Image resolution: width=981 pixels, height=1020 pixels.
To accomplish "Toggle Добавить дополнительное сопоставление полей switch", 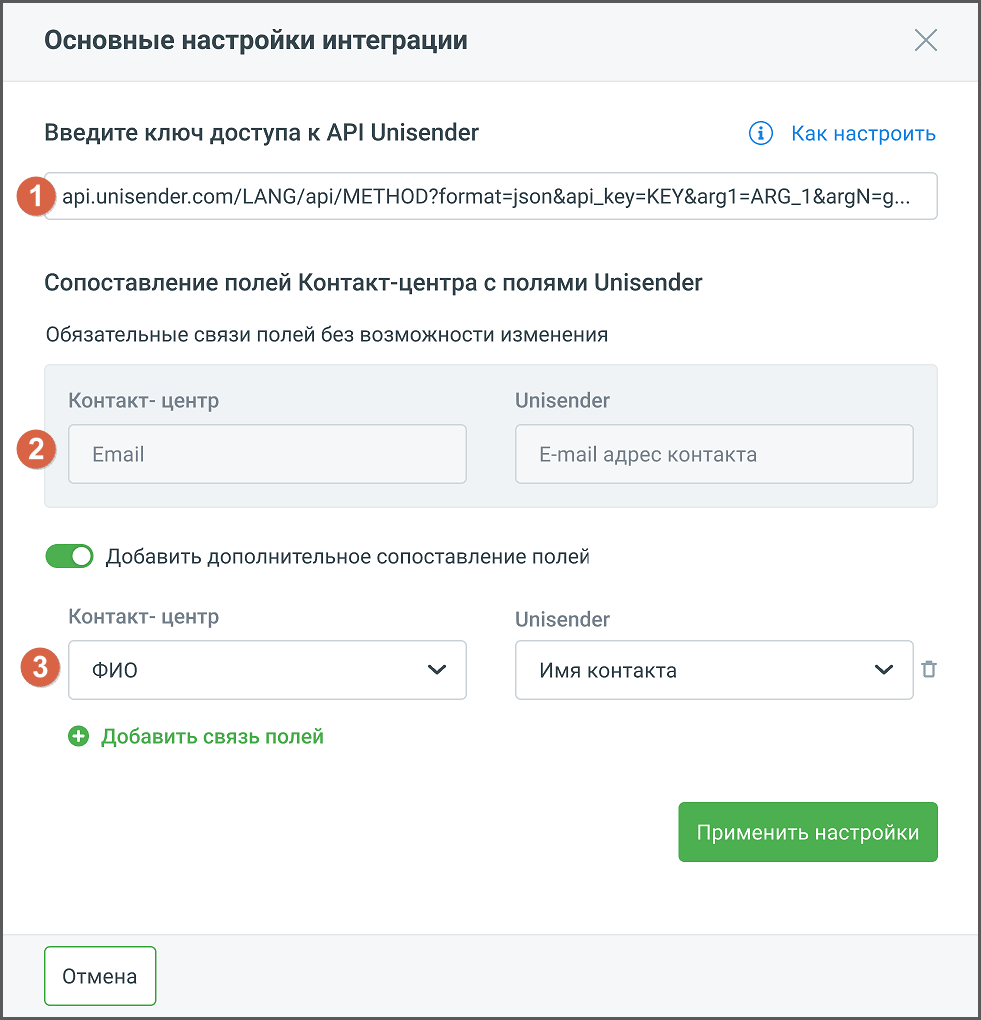I will click(x=70, y=556).
